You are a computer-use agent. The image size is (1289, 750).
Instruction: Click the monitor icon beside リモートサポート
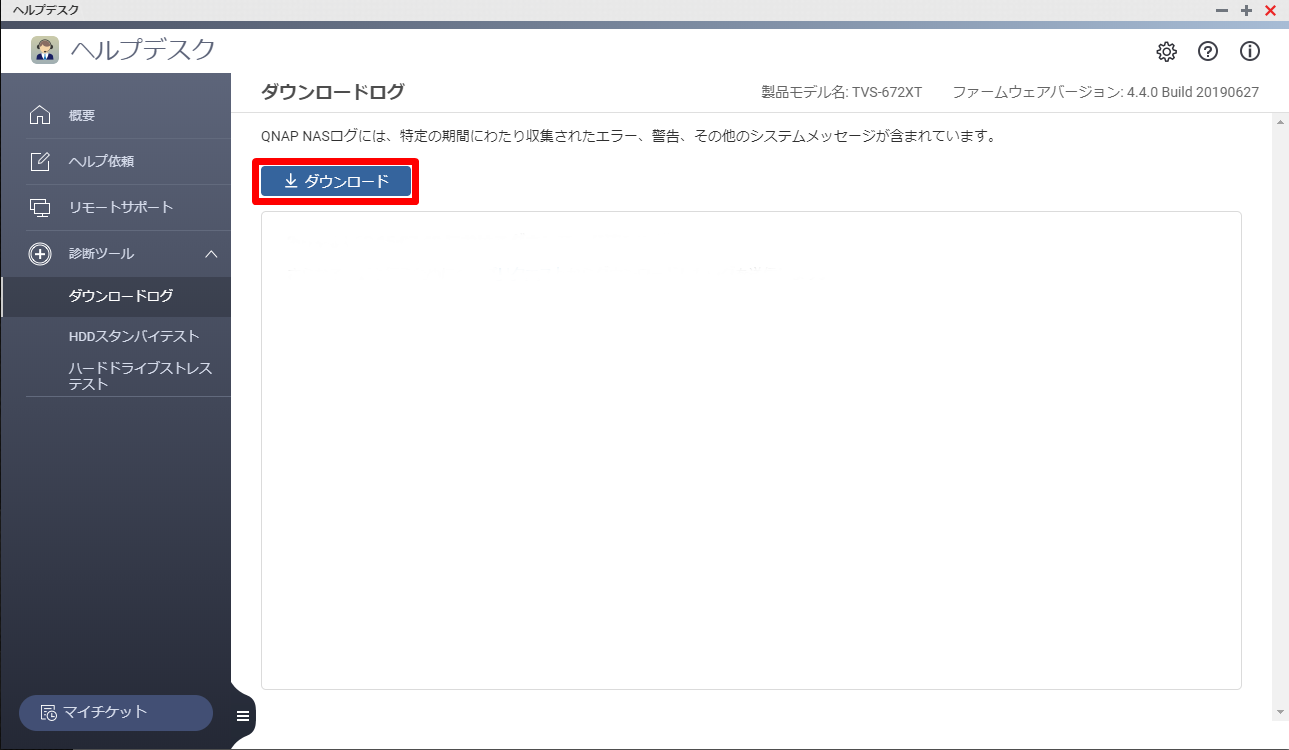pyautogui.click(x=40, y=207)
